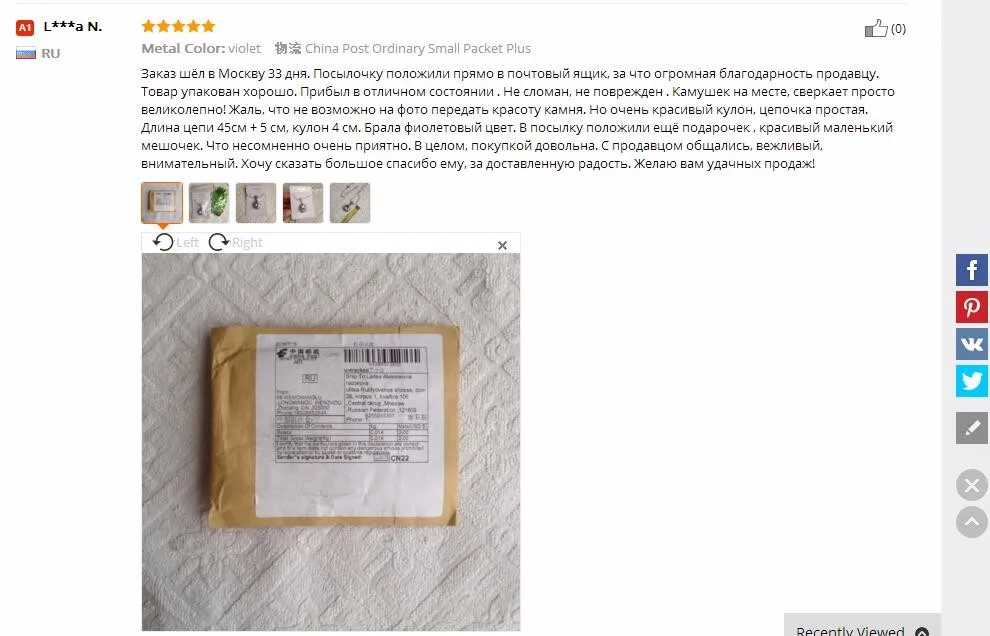Click the five-star rating

[x=179, y=26]
